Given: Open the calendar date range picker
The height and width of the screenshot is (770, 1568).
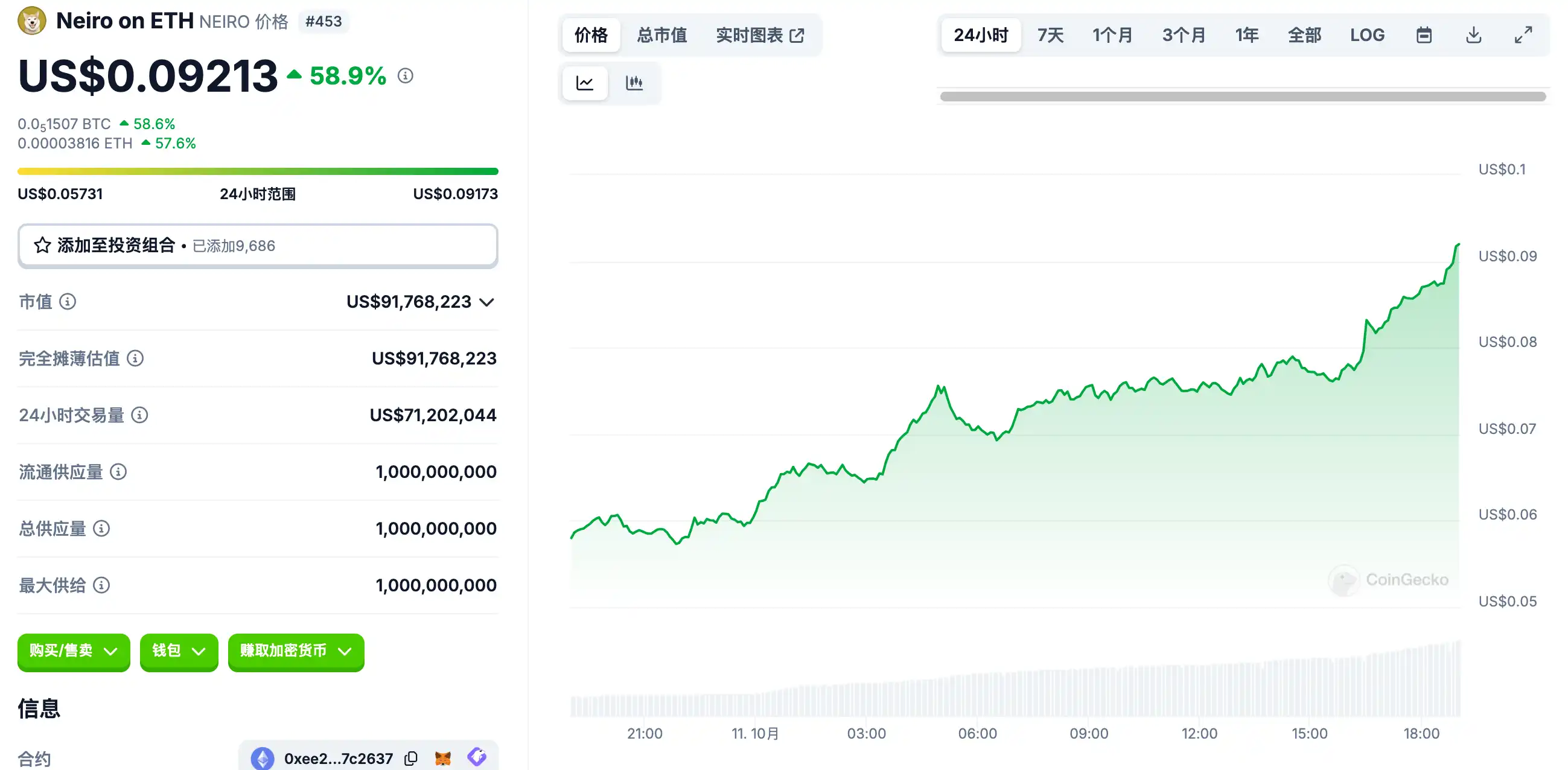Looking at the screenshot, I should point(1423,36).
